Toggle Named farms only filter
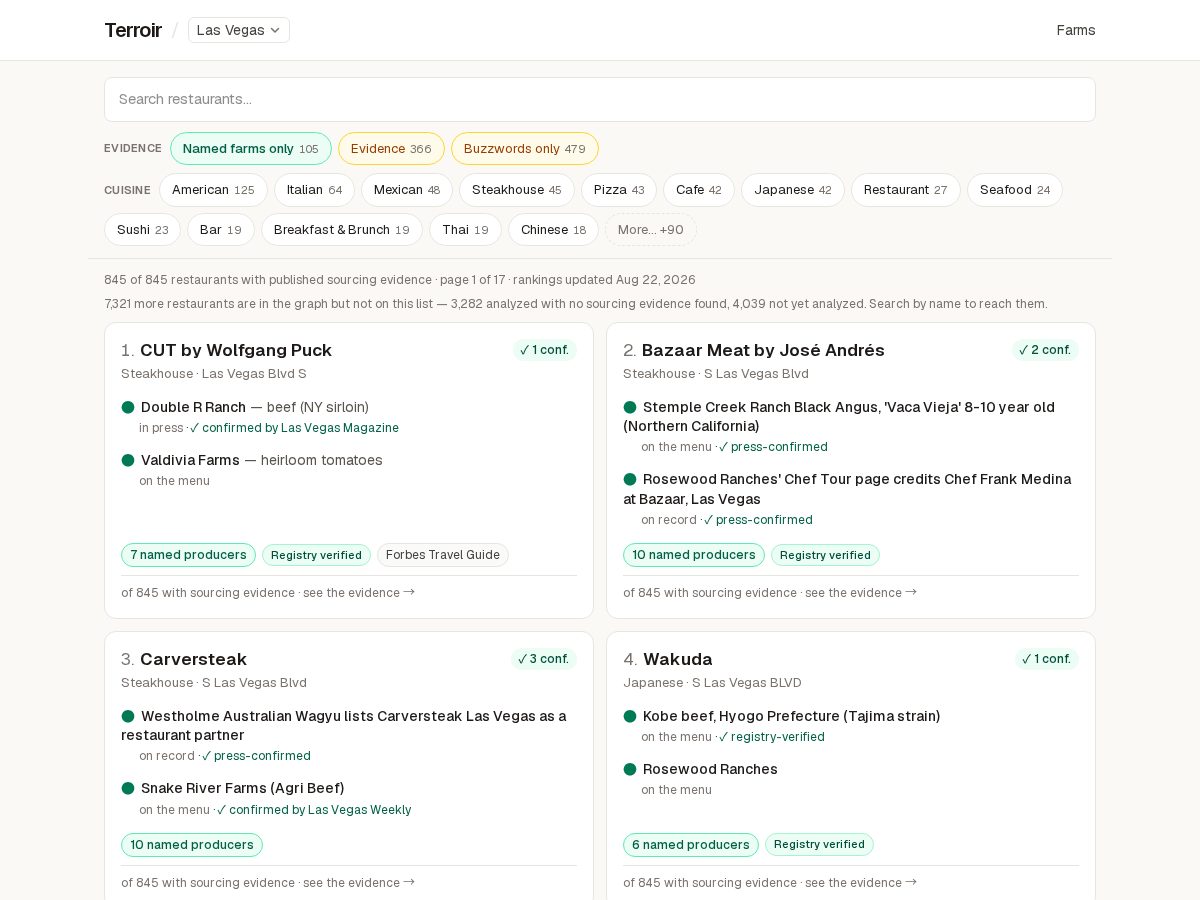The width and height of the screenshot is (1200, 900). coord(251,149)
